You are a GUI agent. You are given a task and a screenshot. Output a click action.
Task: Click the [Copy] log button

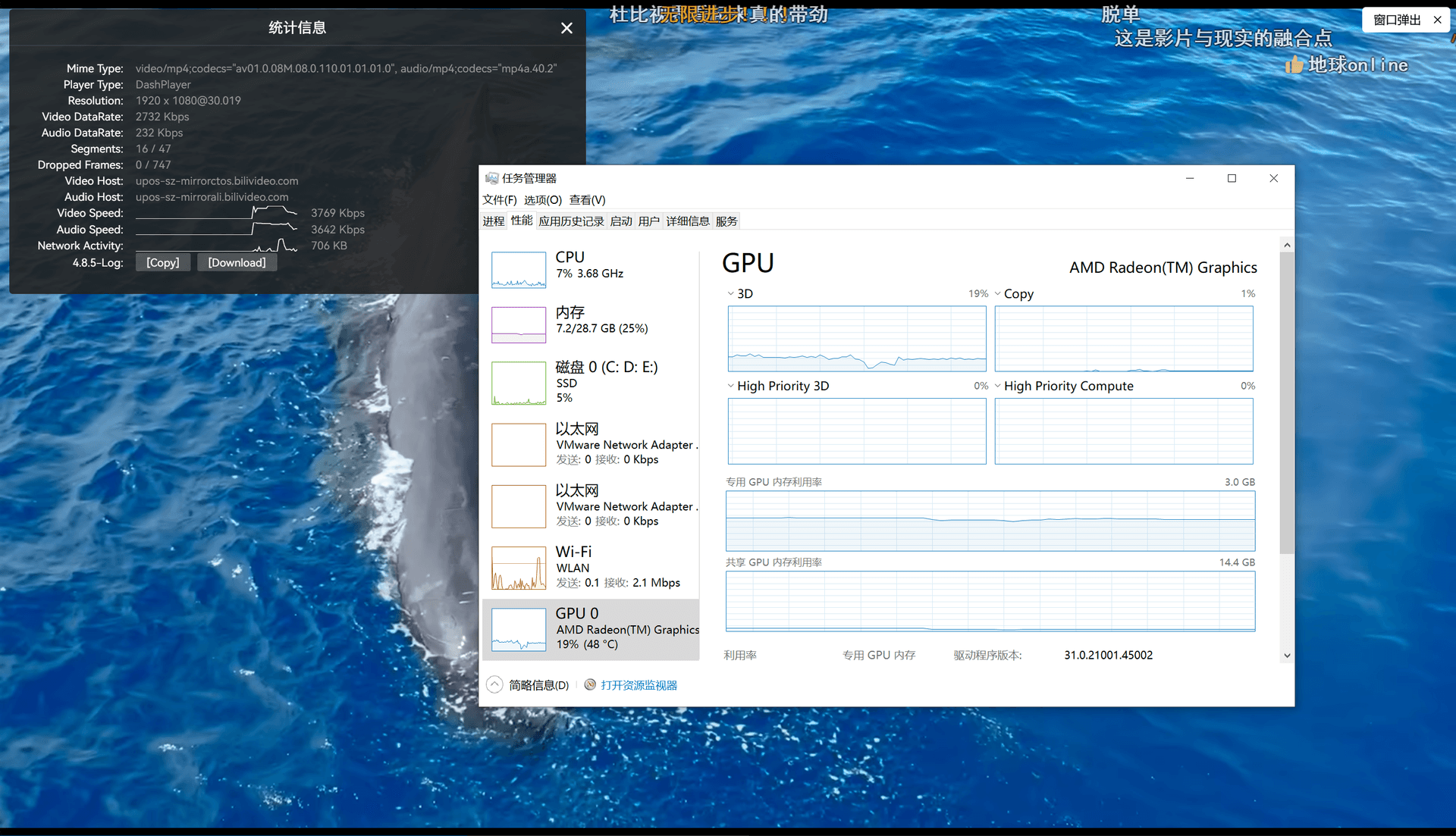[x=162, y=262]
